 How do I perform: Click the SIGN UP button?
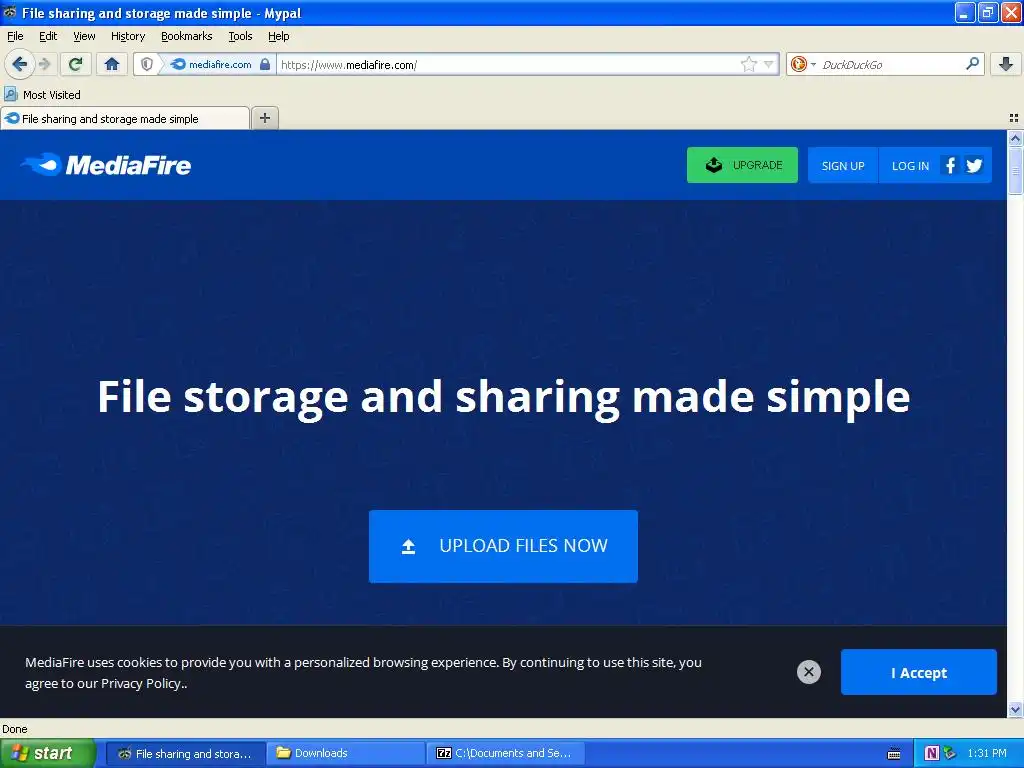842,165
